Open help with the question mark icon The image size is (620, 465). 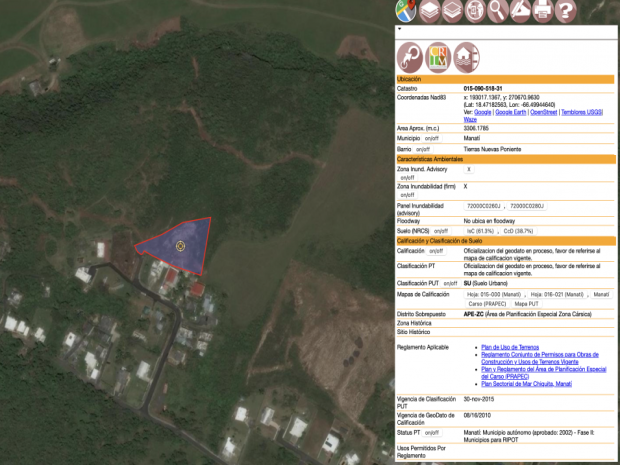[567, 11]
